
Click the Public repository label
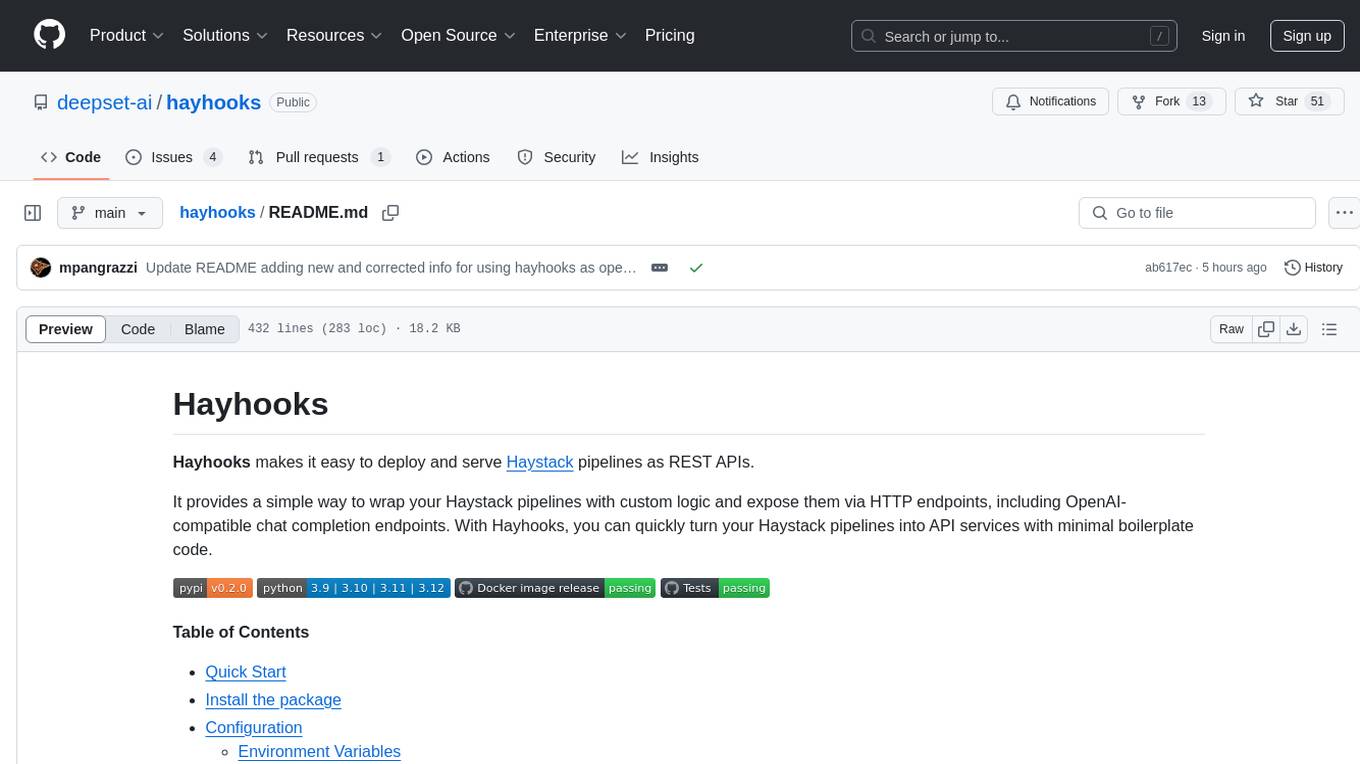[x=293, y=102]
